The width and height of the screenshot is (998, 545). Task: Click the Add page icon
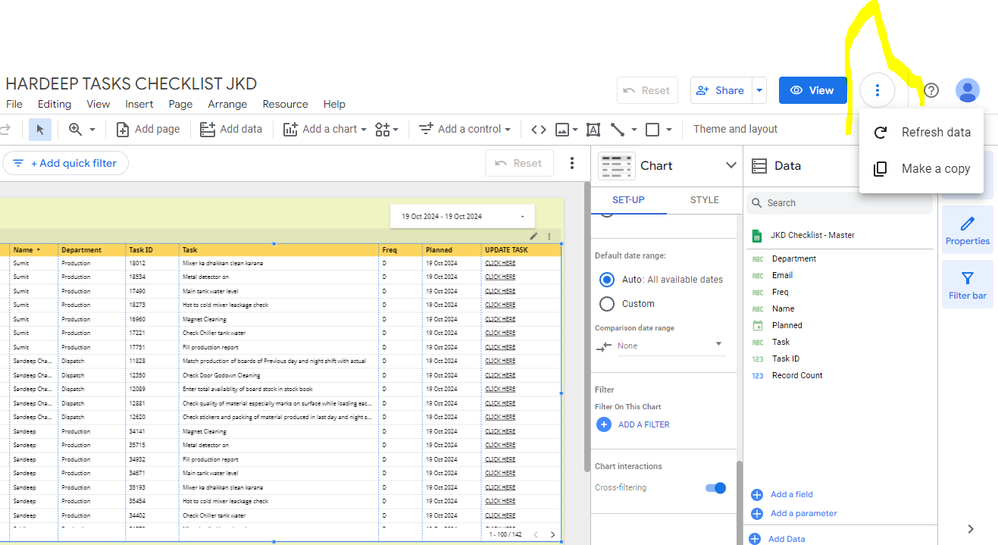(x=123, y=129)
